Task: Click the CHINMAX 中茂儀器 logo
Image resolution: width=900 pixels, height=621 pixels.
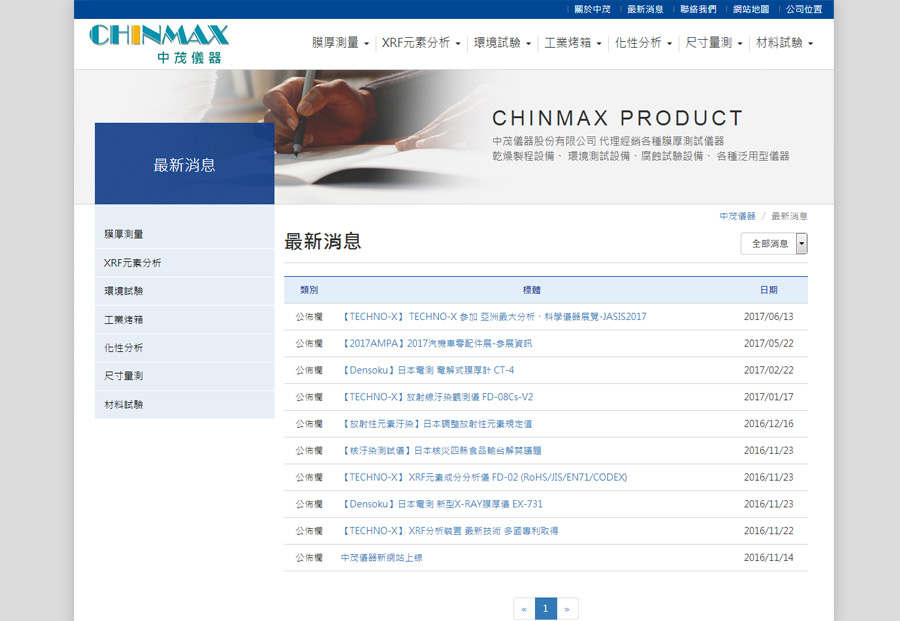Action: click(x=159, y=44)
